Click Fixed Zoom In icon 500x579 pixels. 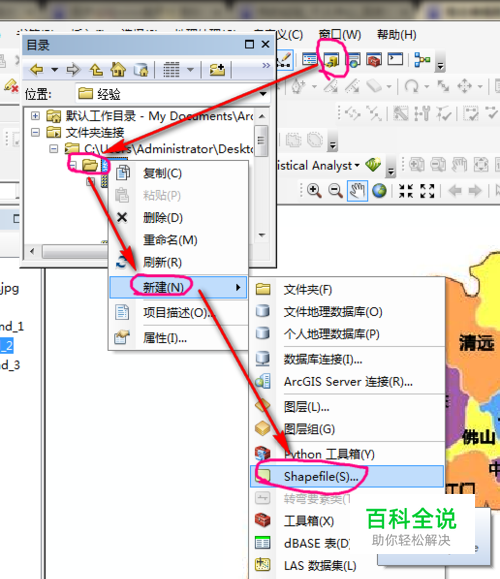point(406,191)
